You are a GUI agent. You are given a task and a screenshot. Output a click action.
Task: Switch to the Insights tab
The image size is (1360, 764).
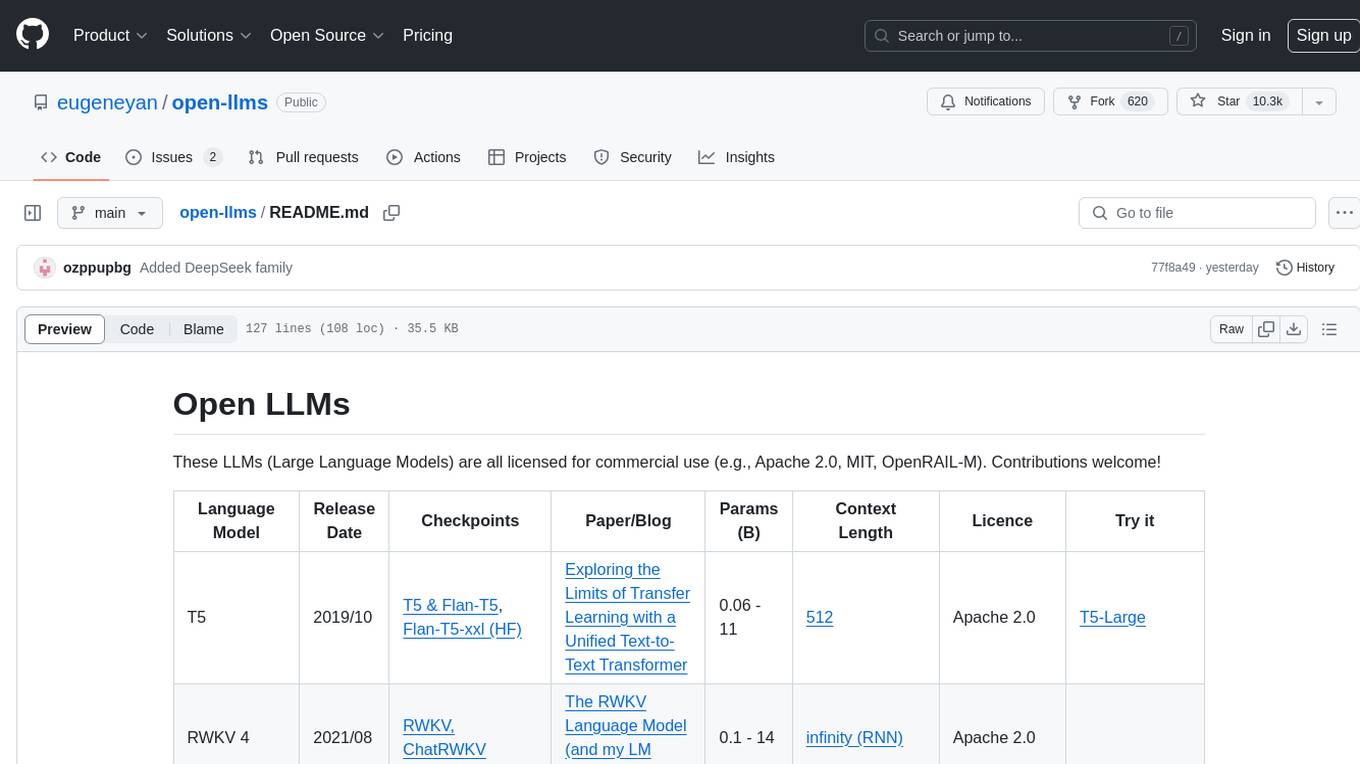tap(736, 157)
